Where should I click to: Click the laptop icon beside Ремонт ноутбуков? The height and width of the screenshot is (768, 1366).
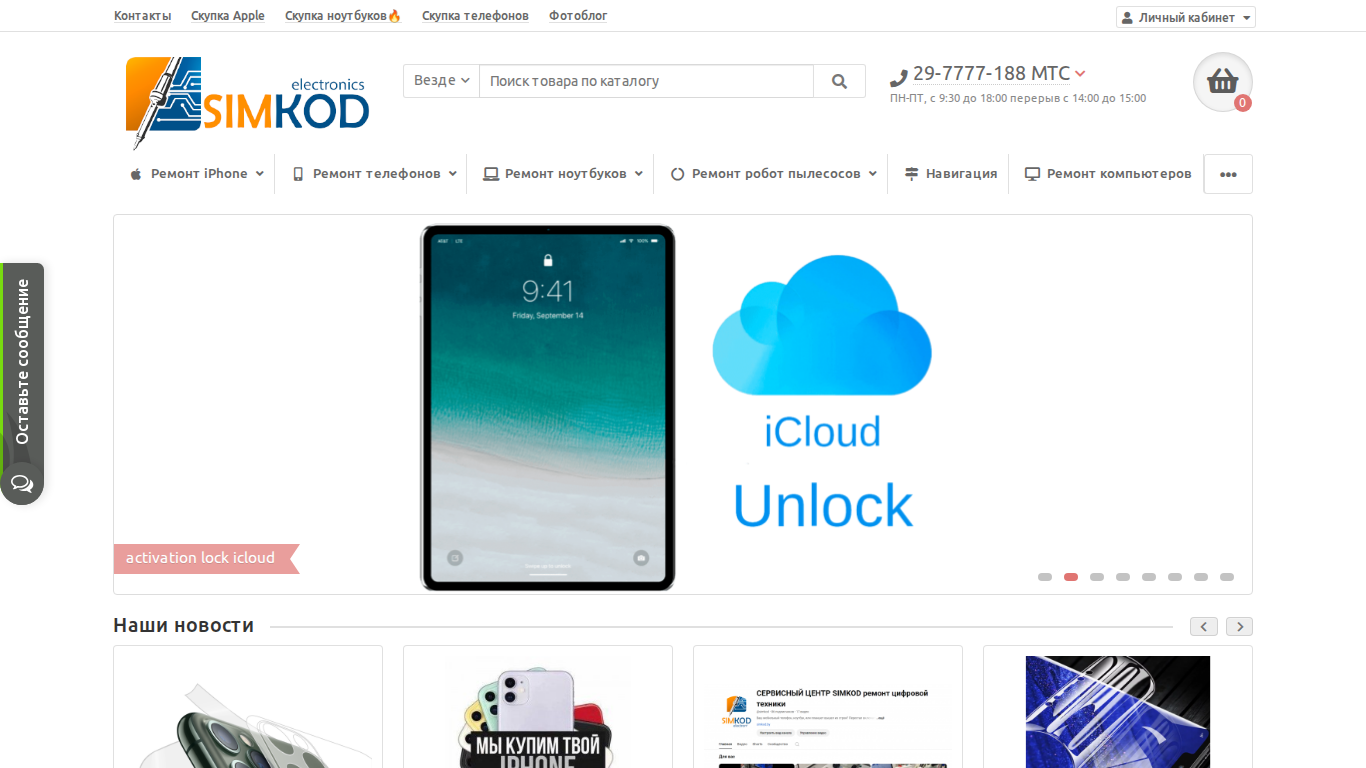tap(491, 174)
